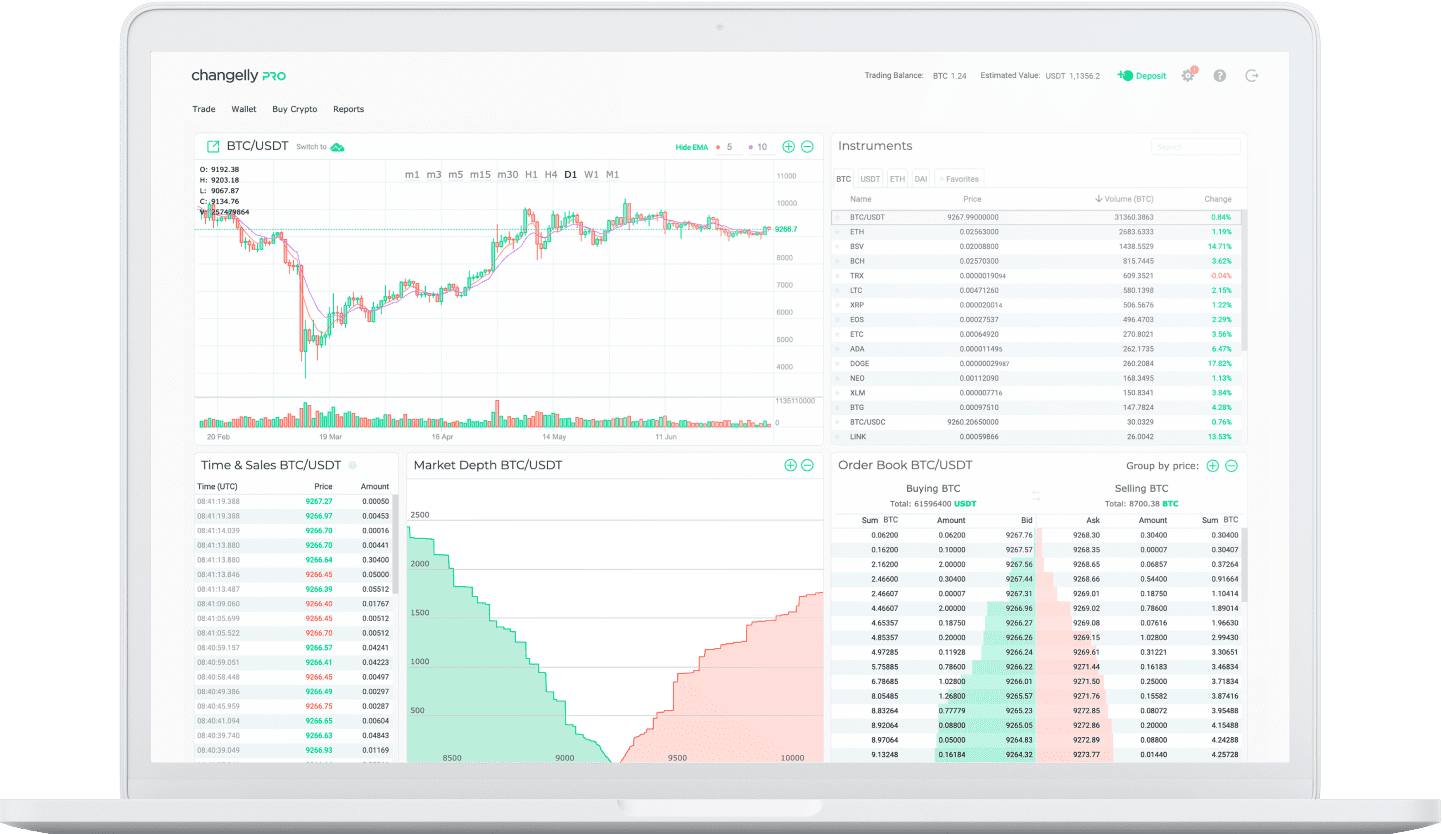Switch to the m30 chart interval
The image size is (1442, 834).
click(508, 174)
